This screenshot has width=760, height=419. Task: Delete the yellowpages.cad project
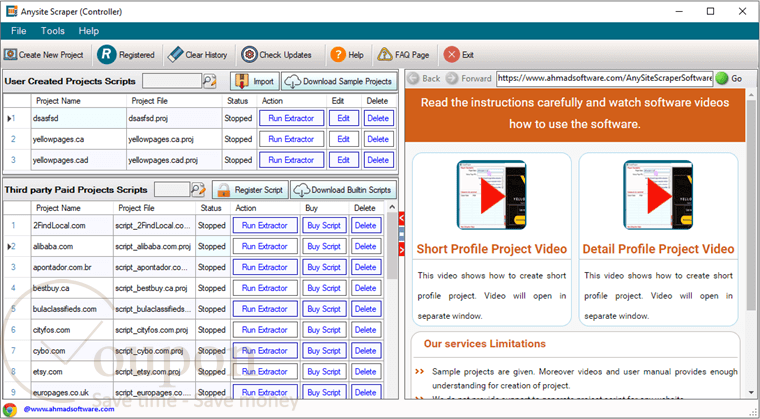tap(378, 160)
